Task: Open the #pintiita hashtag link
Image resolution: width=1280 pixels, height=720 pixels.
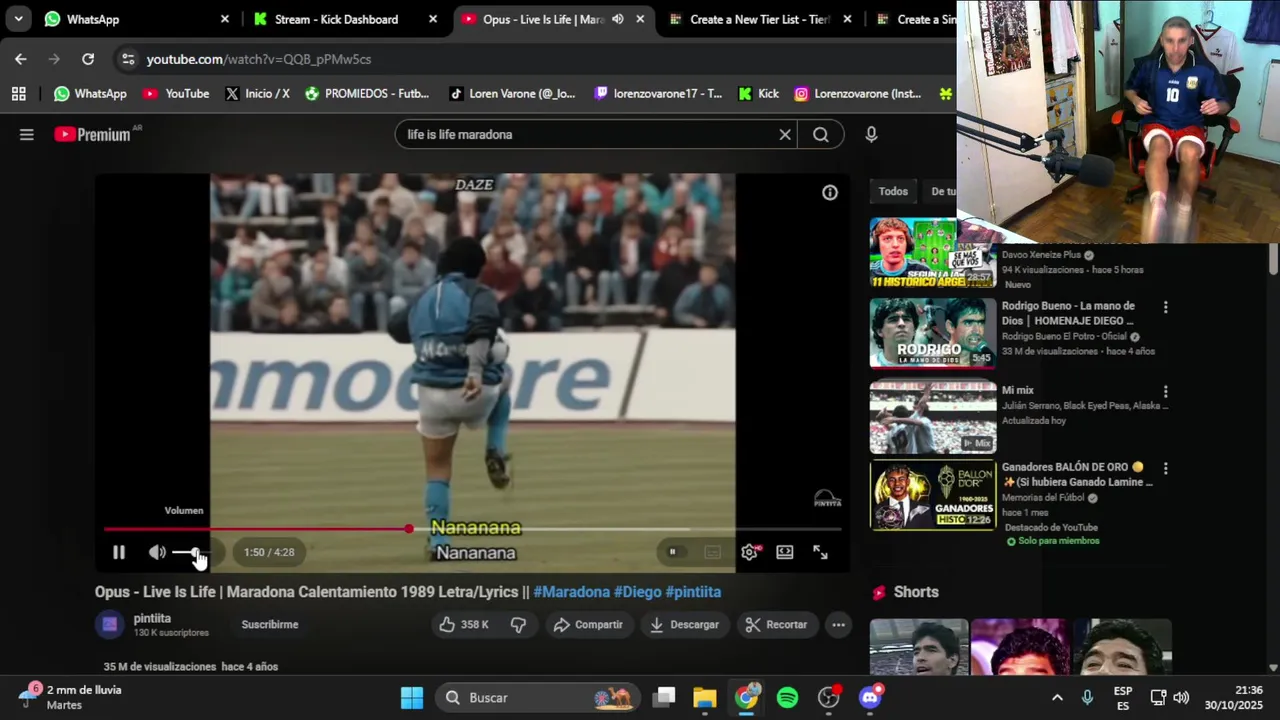Action: 693,592
